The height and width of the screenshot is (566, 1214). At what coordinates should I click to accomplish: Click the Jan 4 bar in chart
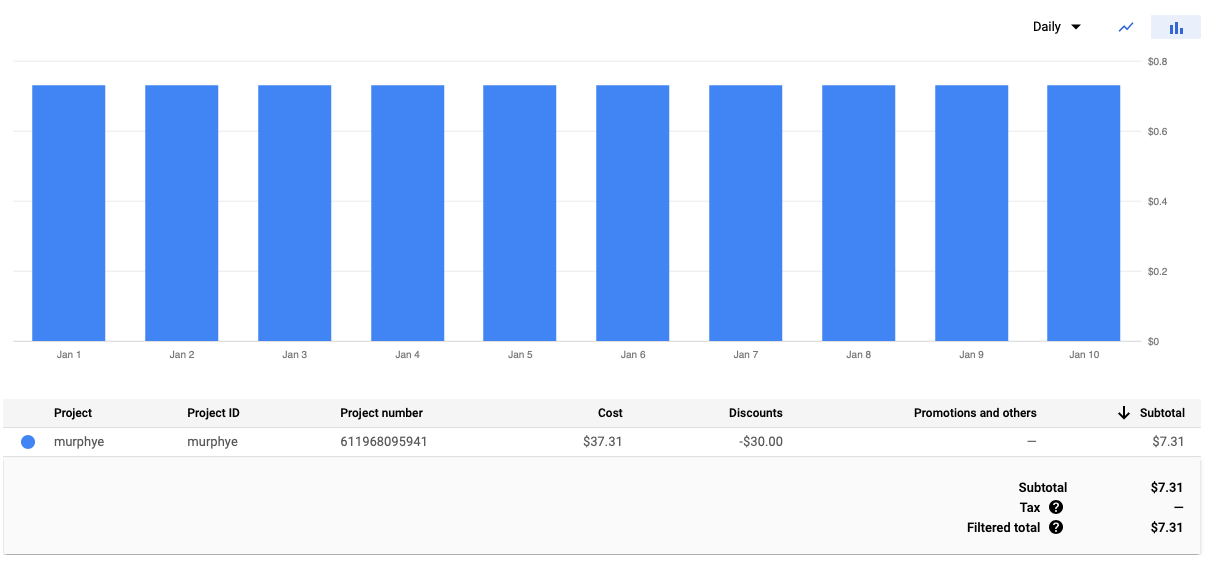click(407, 213)
